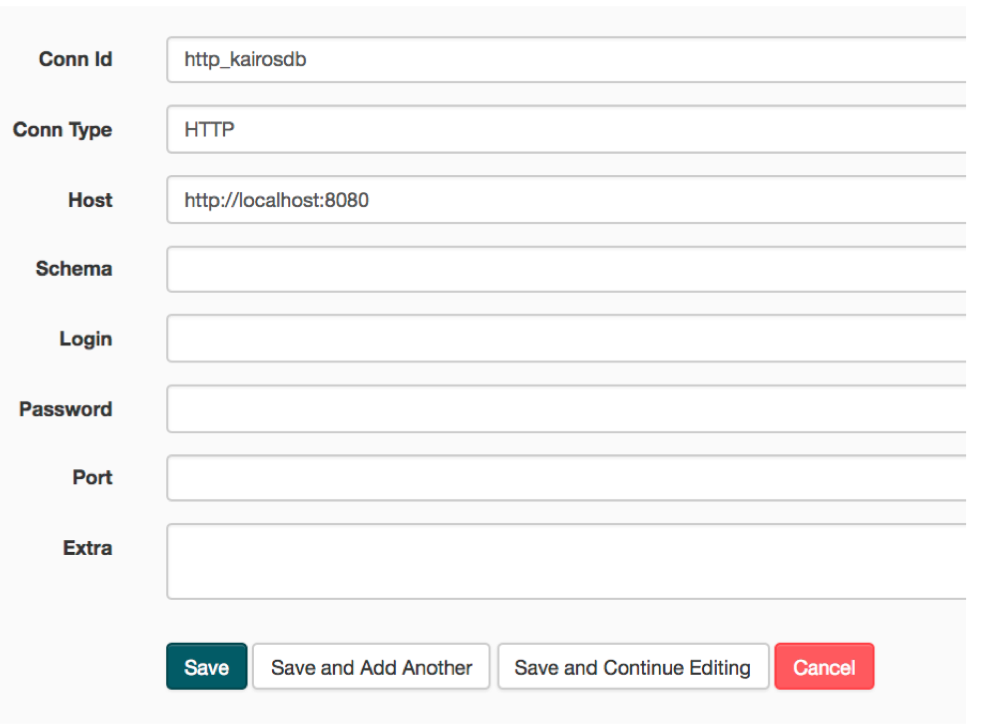This screenshot has height=725, width=992.
Task: Click the Conn Type label
Action: click(62, 130)
